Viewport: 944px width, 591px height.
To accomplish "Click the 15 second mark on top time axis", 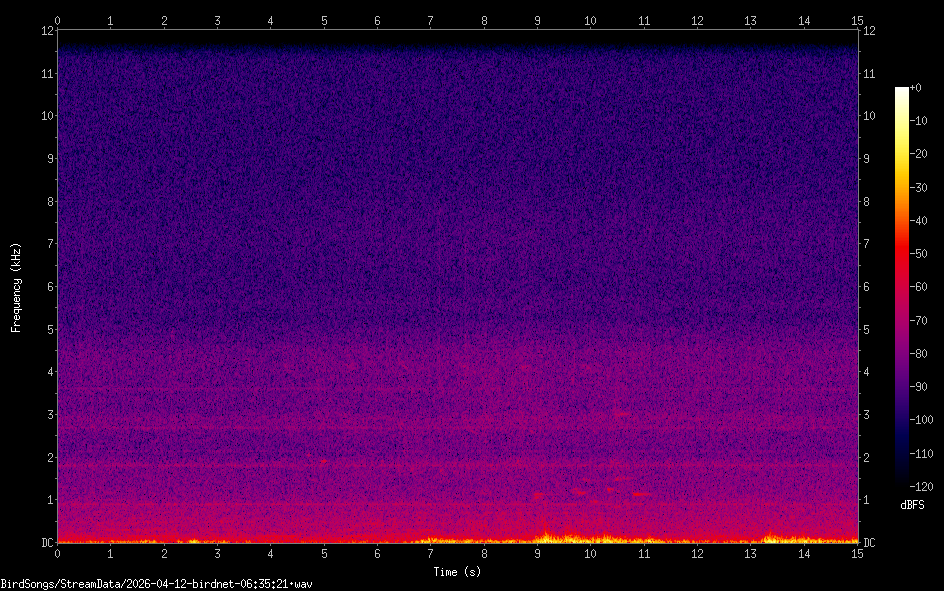I will [857, 20].
